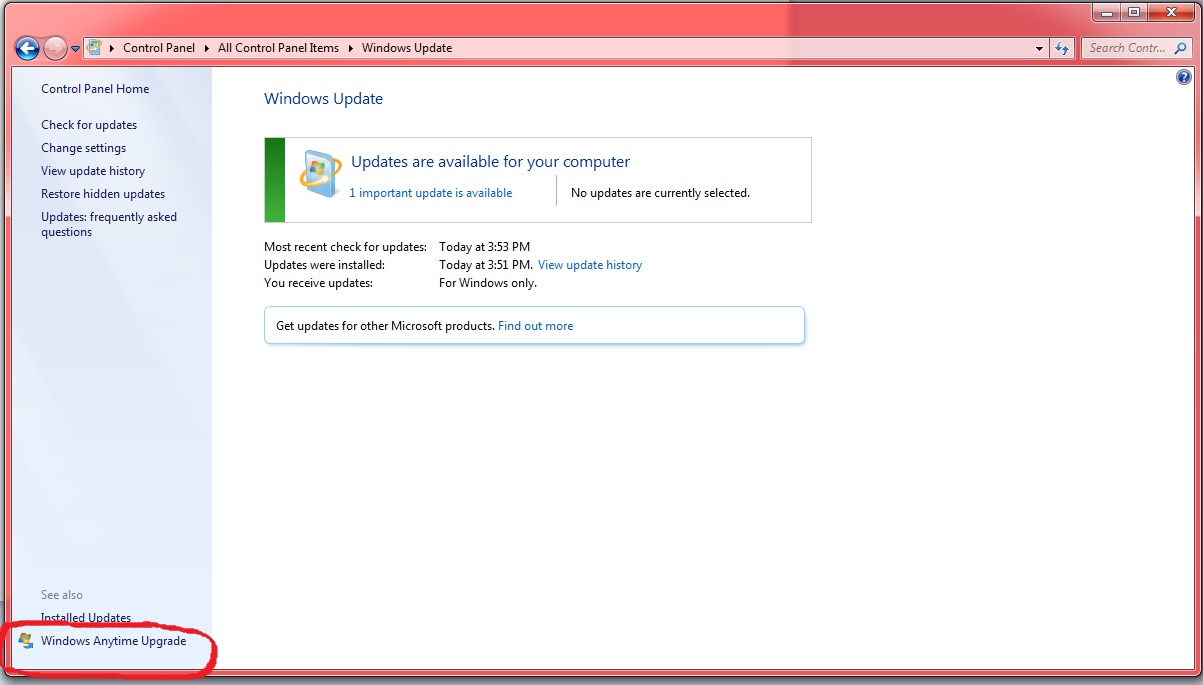
Task: Open Change settings
Action: [x=84, y=148]
